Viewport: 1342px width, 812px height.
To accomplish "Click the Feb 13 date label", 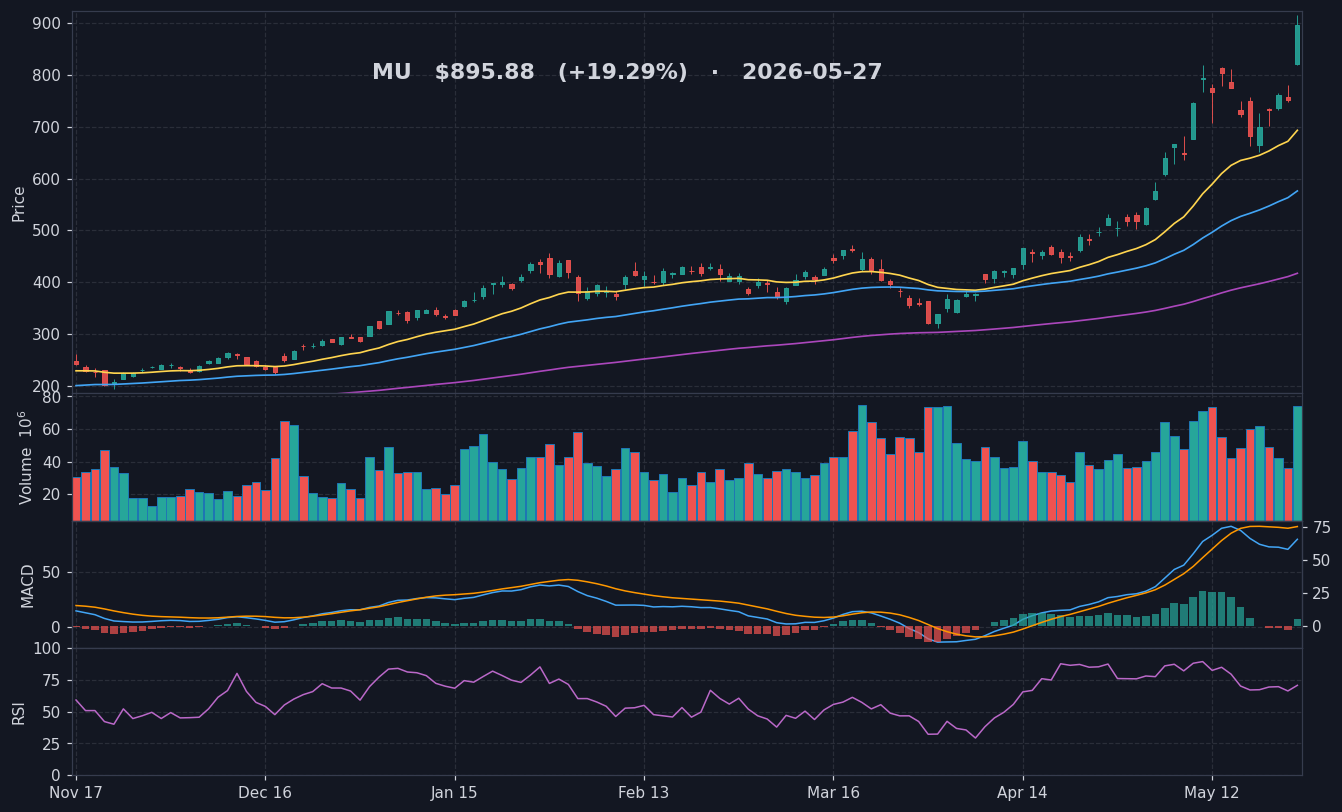I will (x=644, y=793).
